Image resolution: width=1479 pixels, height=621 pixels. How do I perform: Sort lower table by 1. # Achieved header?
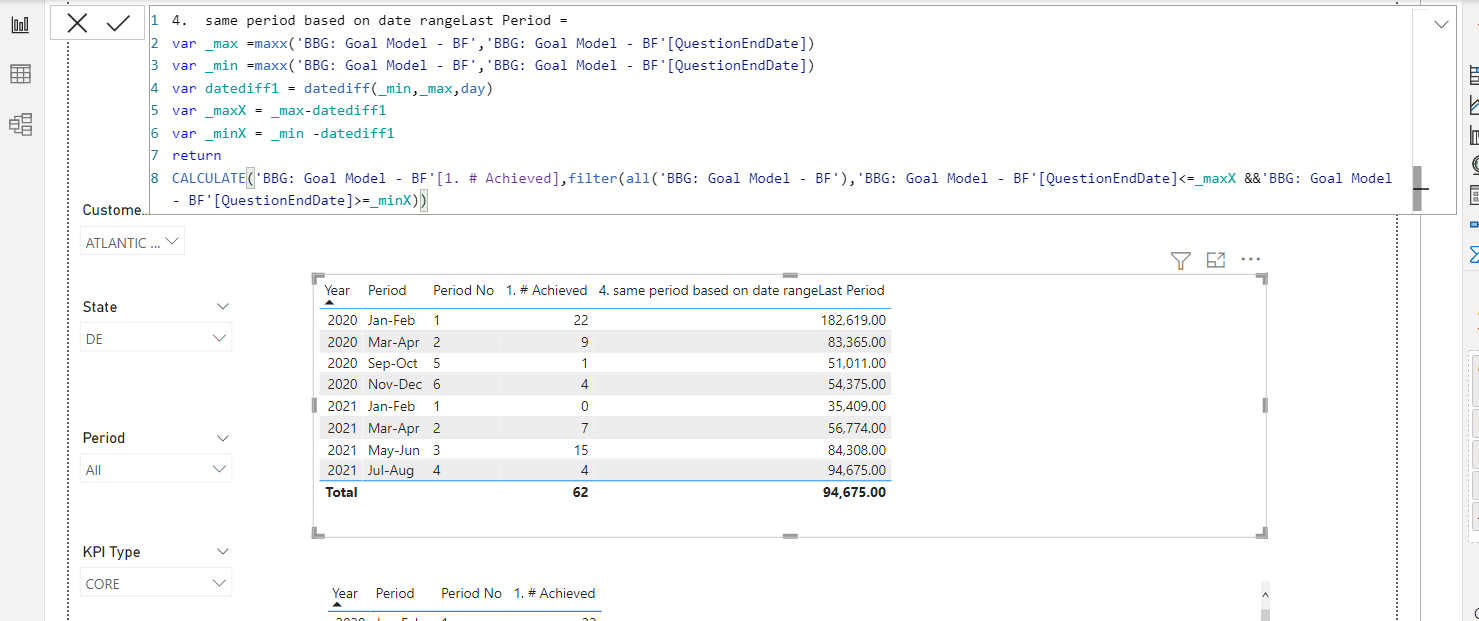tap(554, 593)
